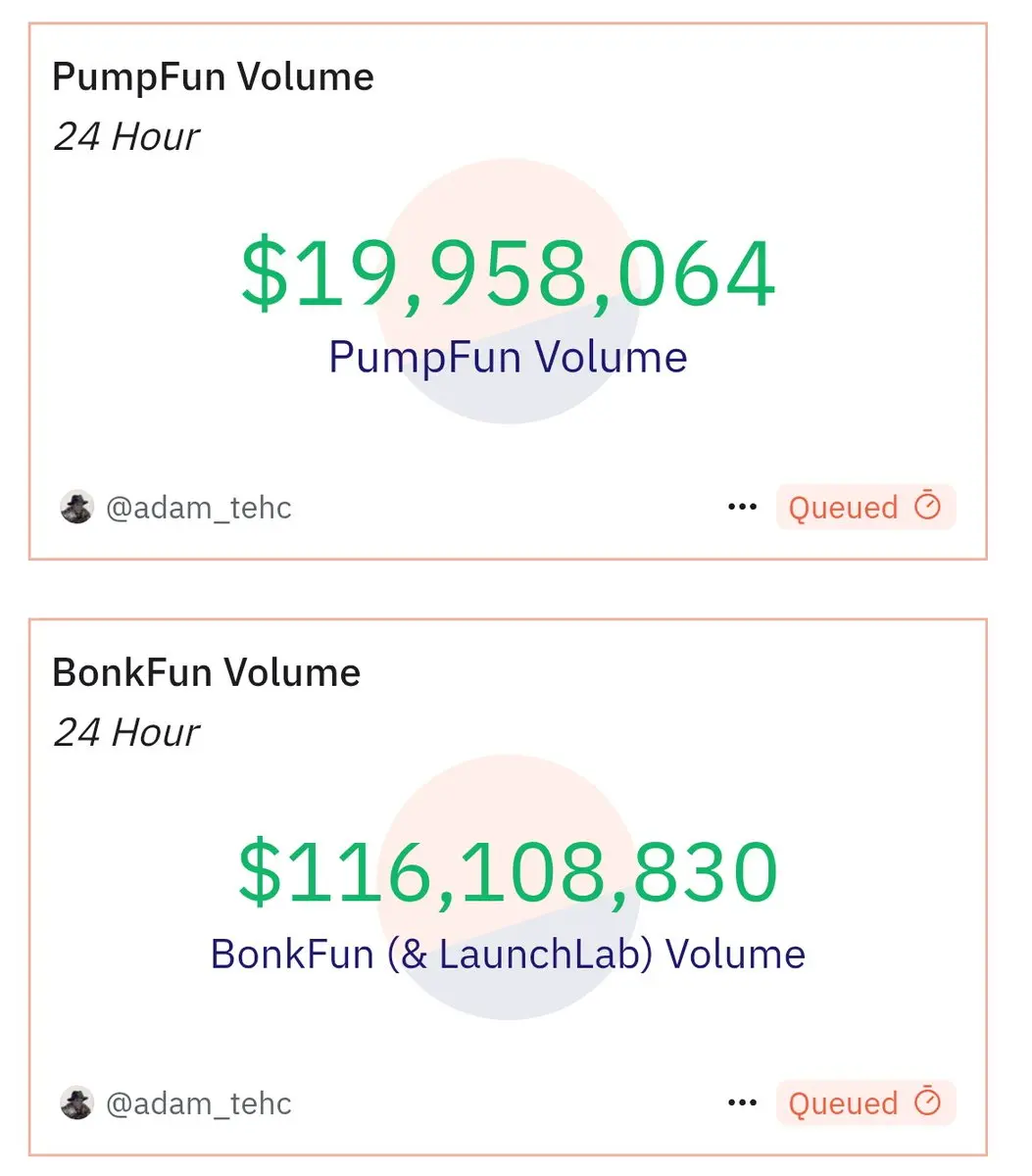Click the stopwatch icon on BonkFun card

tap(927, 1102)
